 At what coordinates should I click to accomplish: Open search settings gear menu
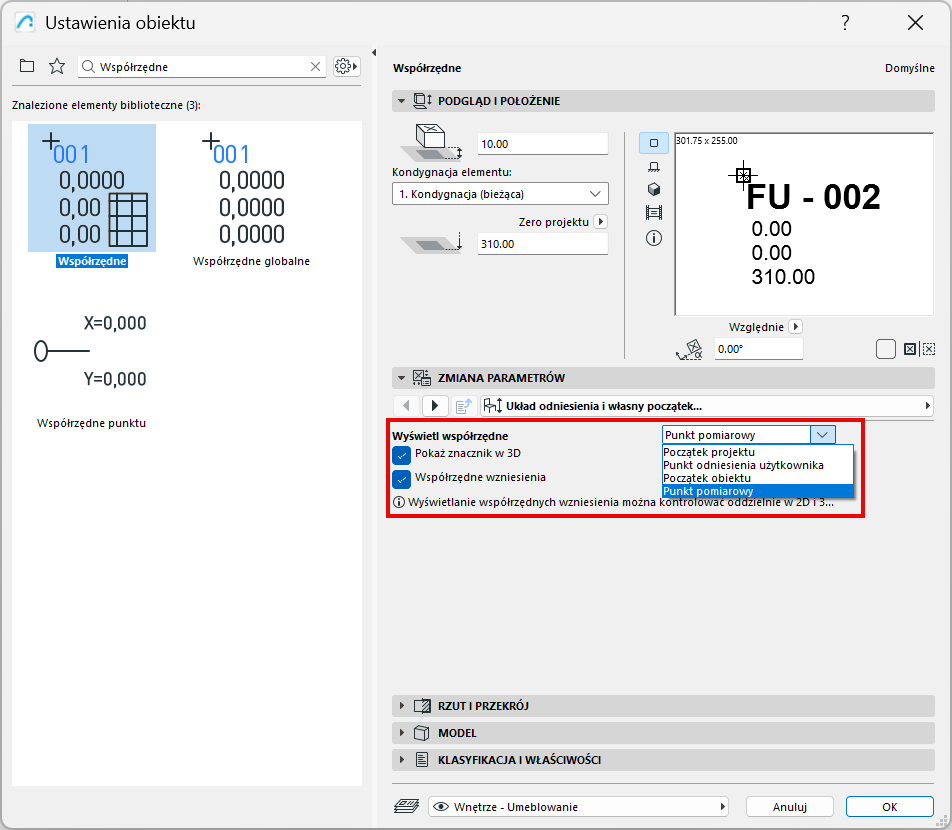tap(346, 66)
